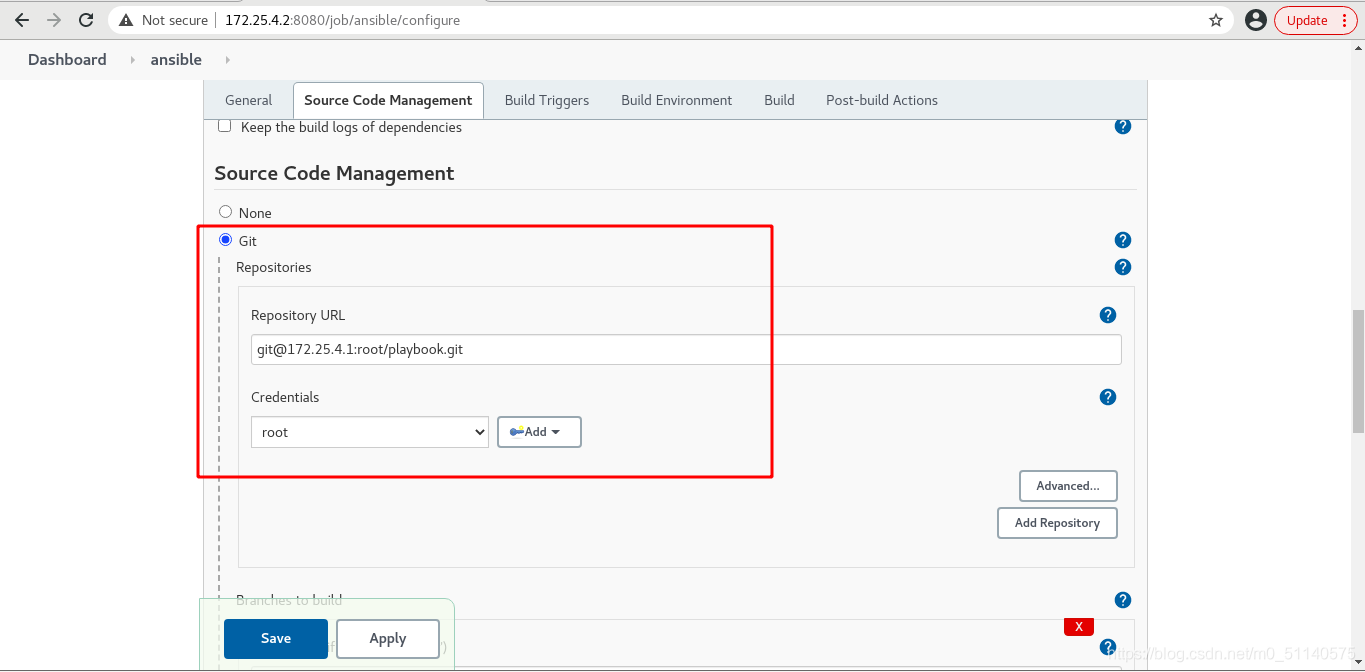
Task: Switch to the Build tab
Action: click(779, 100)
